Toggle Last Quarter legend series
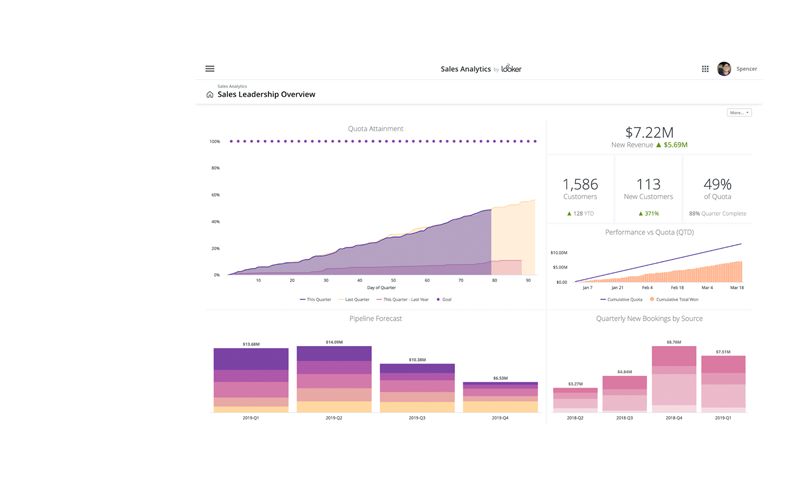The height and width of the screenshot is (490, 795). point(353,299)
